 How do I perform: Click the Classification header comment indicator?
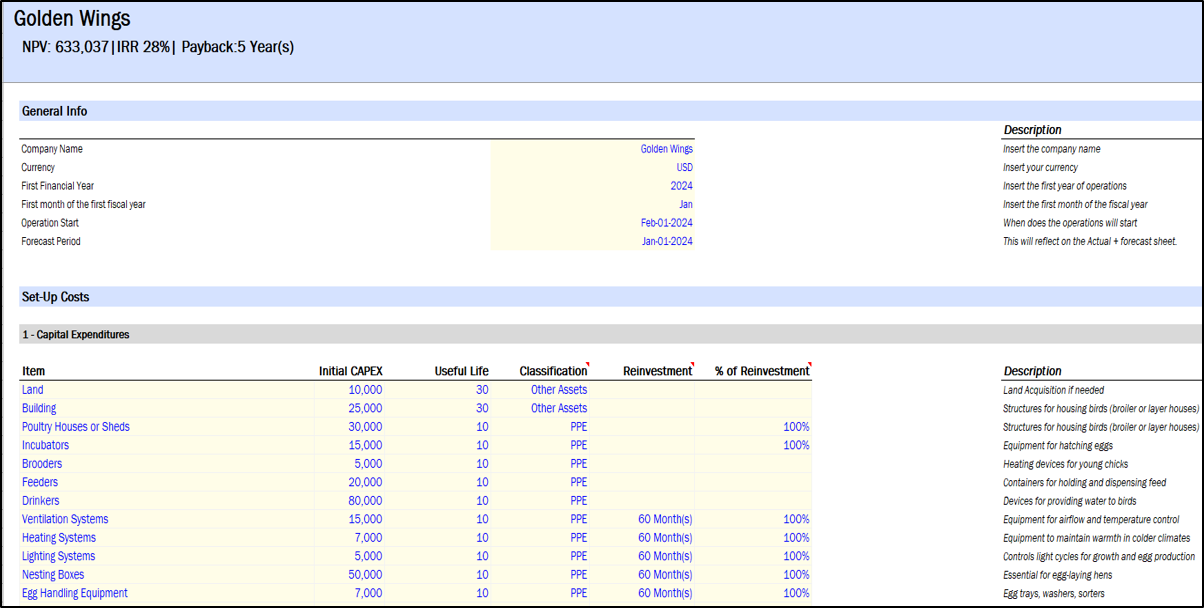(x=589, y=365)
